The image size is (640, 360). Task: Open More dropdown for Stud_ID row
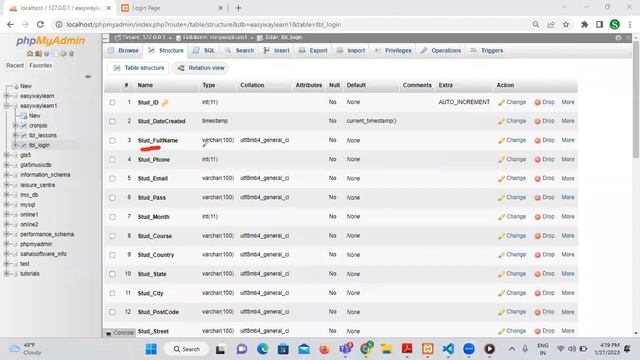pos(568,102)
